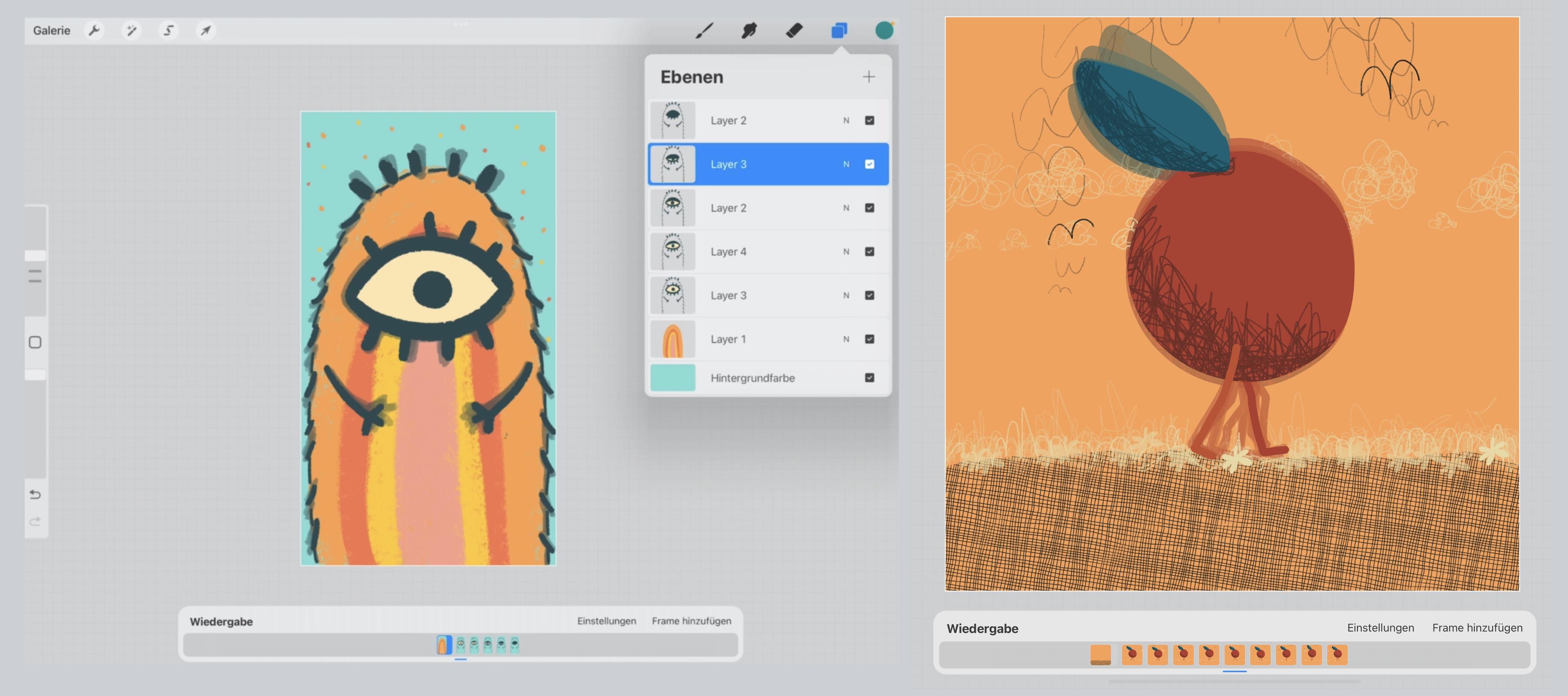This screenshot has width=1568, height=696.
Task: Click the brush size slider handle in sidebar
Action: pos(35,256)
